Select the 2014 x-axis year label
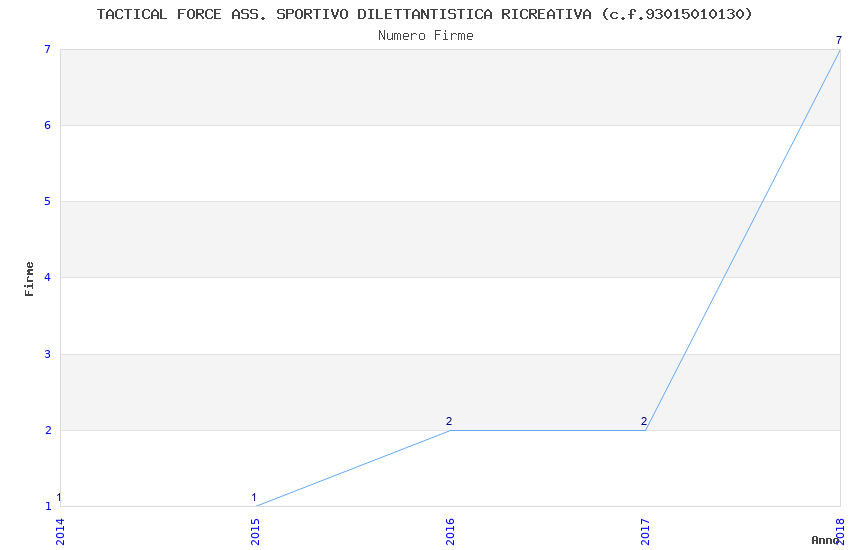 (x=60, y=532)
